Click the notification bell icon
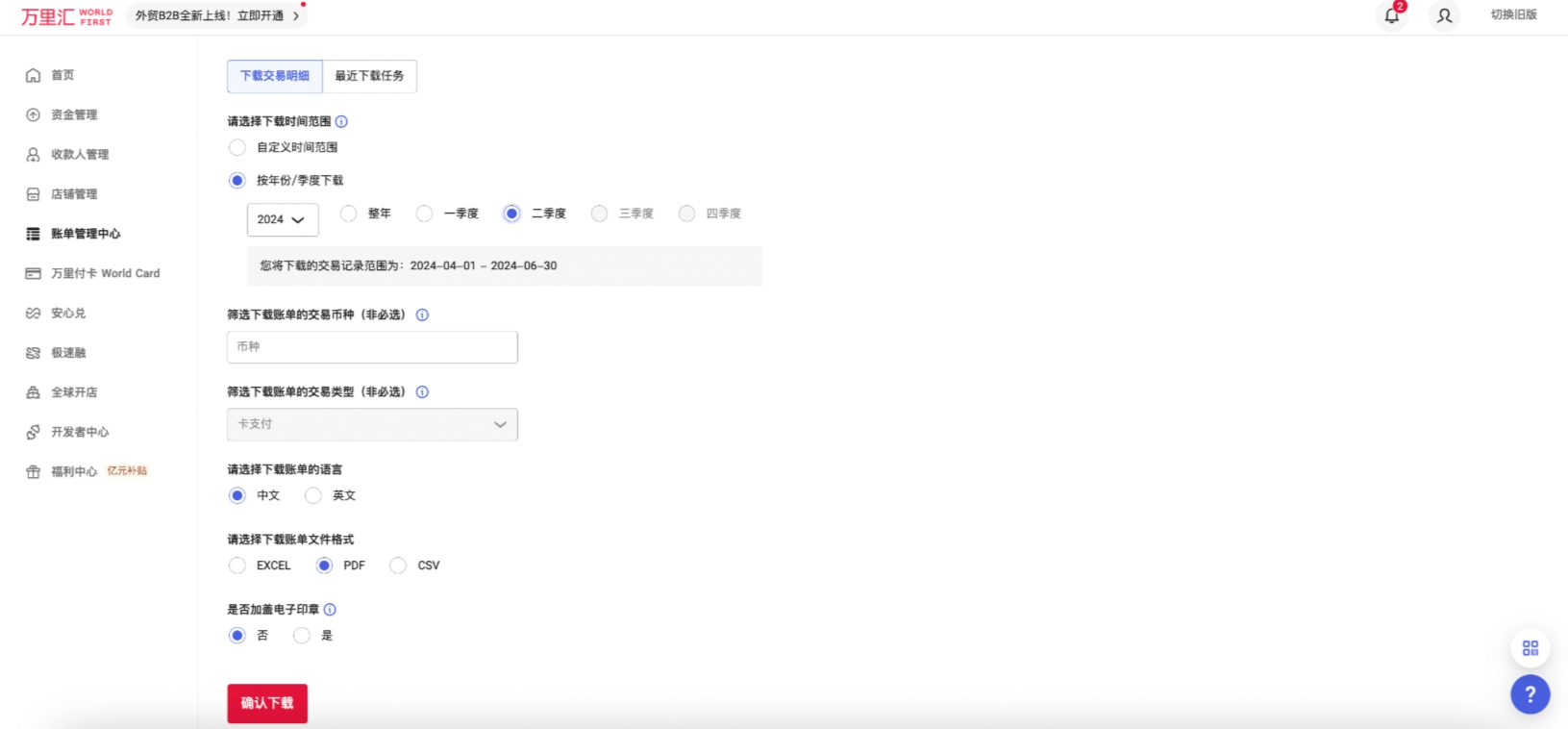This screenshot has height=729, width=1568. [x=1391, y=15]
